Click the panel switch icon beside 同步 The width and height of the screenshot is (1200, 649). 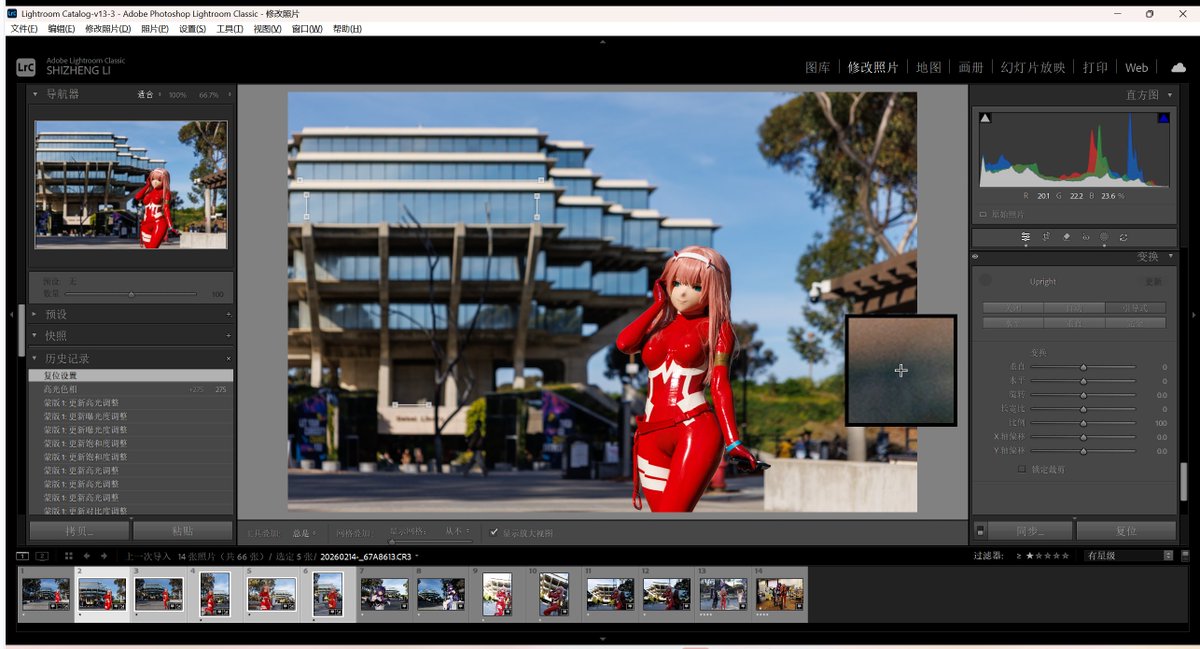pyautogui.click(x=980, y=531)
